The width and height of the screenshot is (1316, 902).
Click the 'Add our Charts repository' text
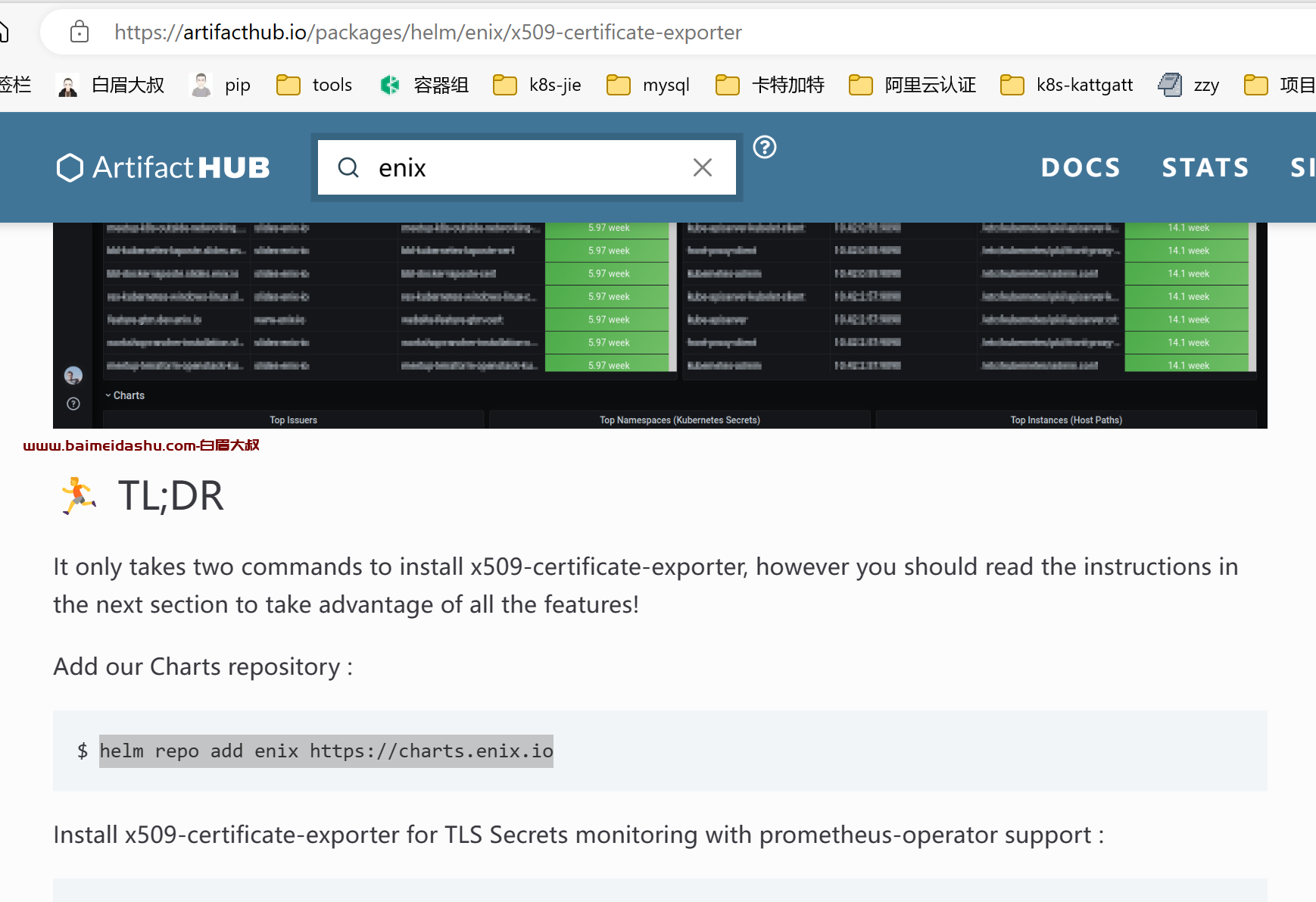pyautogui.click(x=203, y=666)
